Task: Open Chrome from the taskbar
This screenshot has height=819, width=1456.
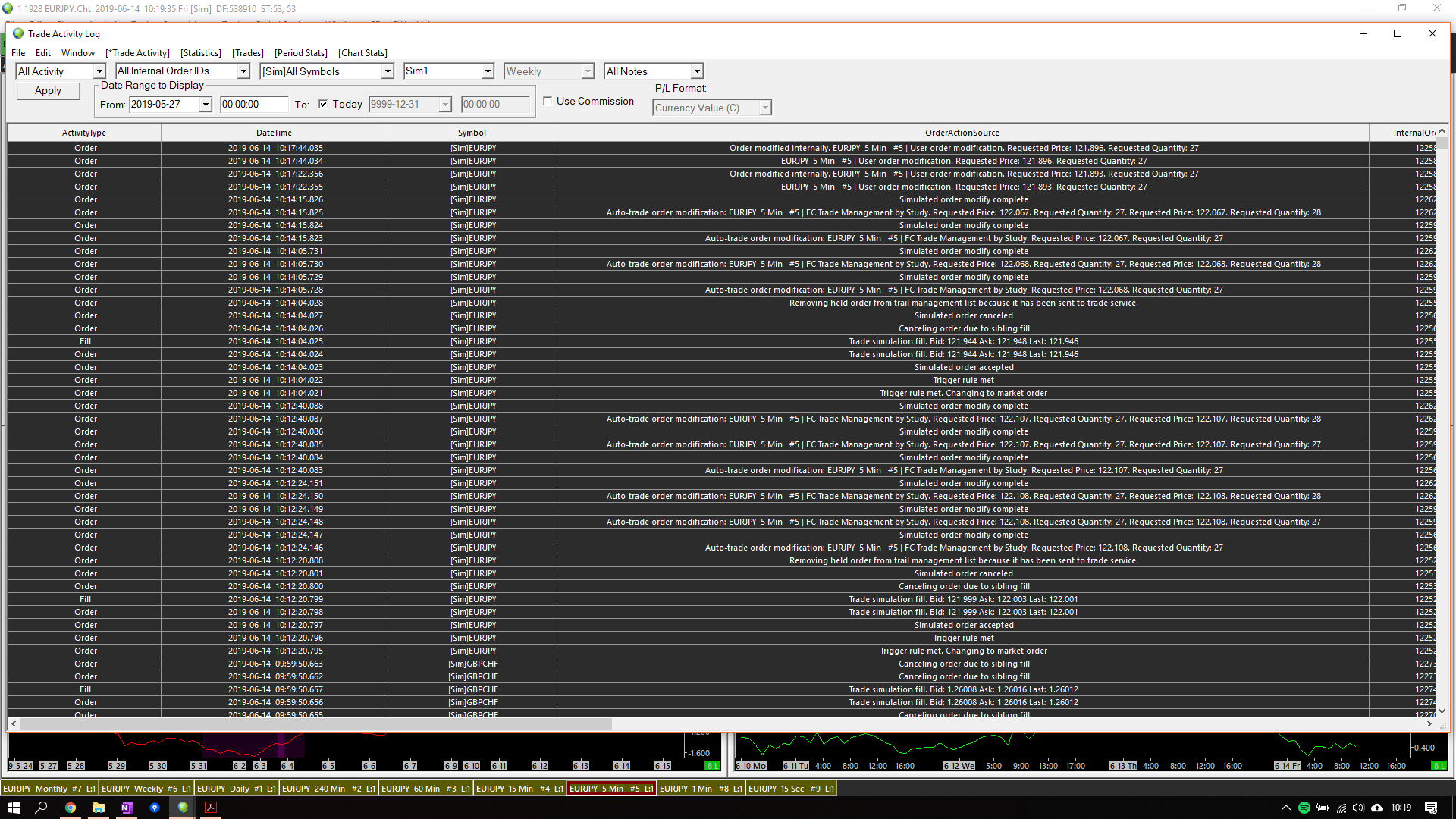Action: 70,808
